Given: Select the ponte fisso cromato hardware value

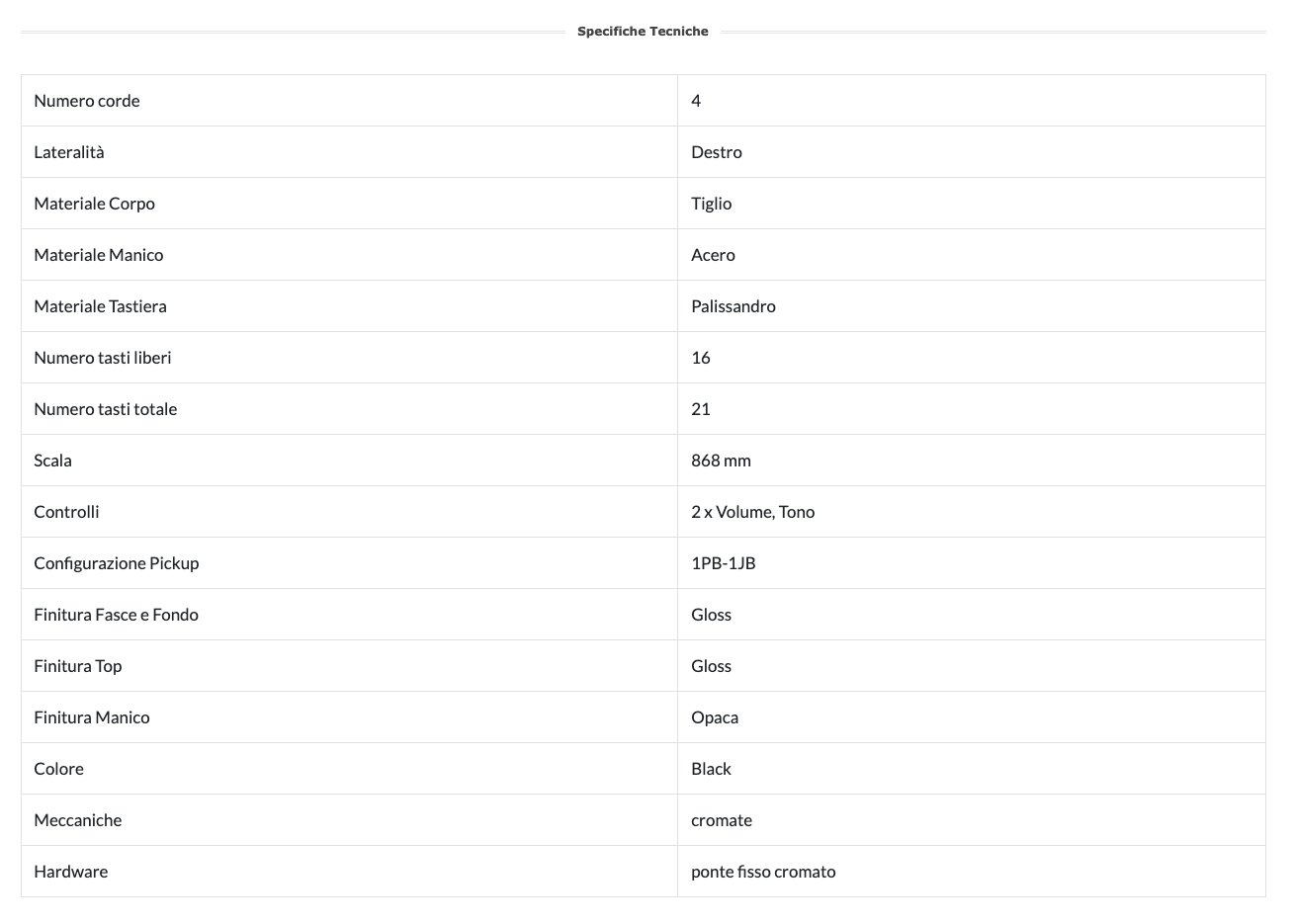Looking at the screenshot, I should tap(763, 872).
